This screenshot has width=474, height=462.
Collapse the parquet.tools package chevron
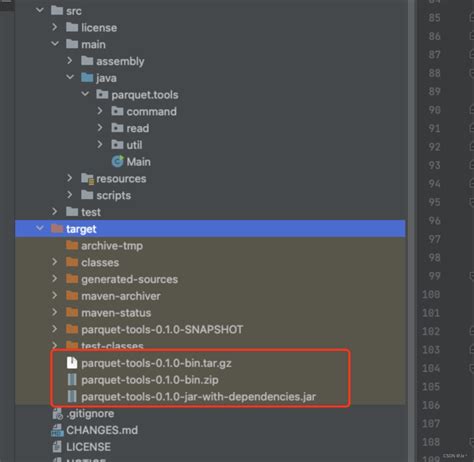(x=85, y=94)
